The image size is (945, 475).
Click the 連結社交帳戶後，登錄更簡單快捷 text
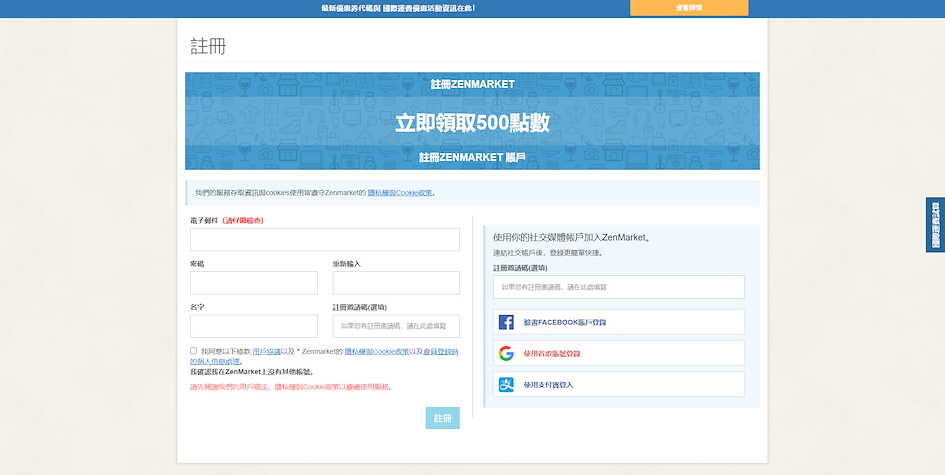pos(548,253)
